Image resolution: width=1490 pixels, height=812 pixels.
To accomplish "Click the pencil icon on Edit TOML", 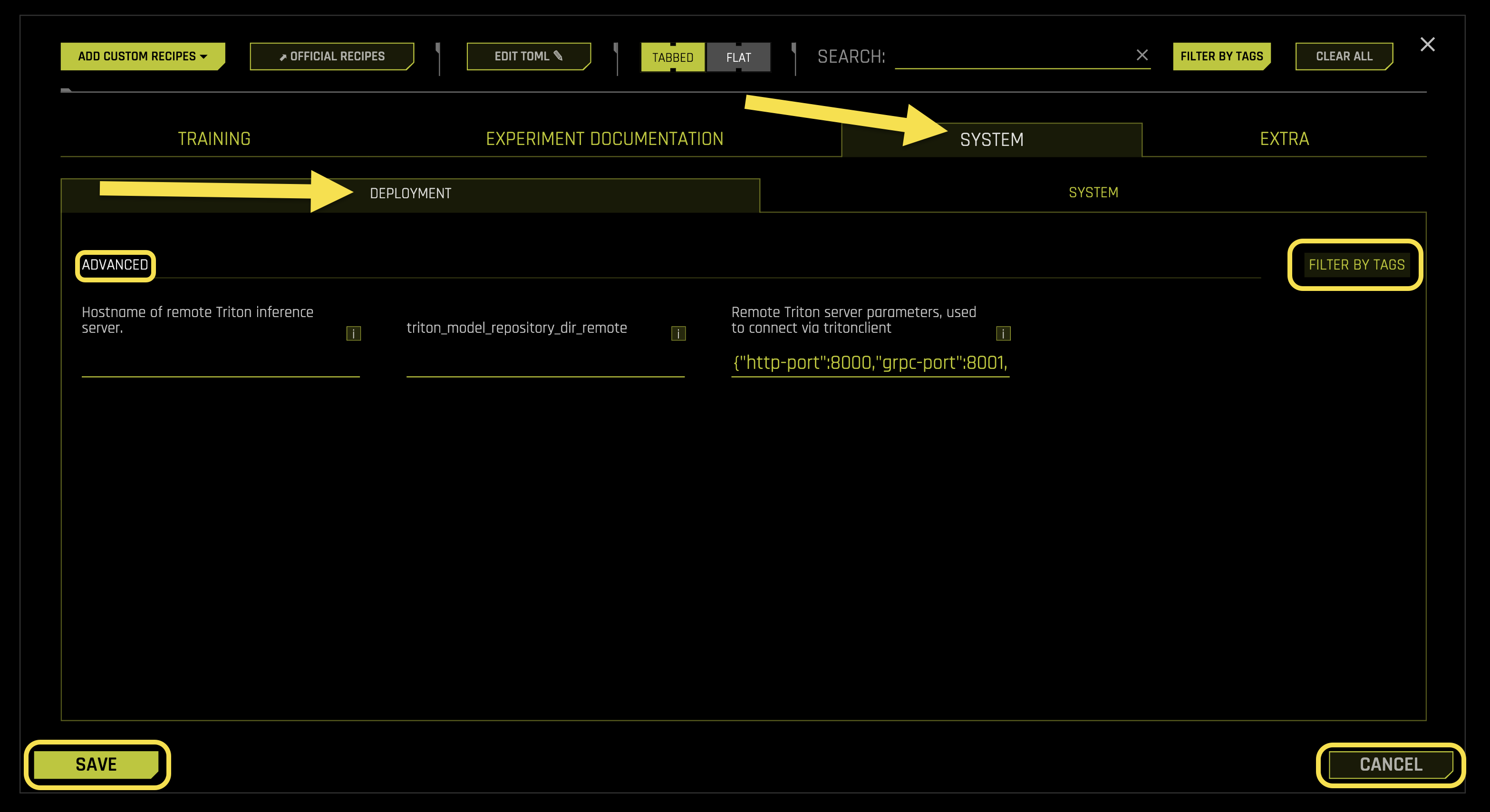I will point(558,56).
